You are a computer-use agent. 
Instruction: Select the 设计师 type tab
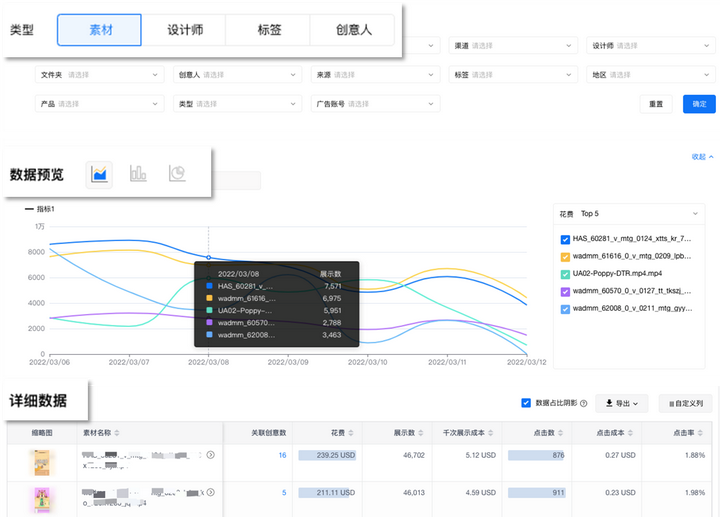point(184,30)
